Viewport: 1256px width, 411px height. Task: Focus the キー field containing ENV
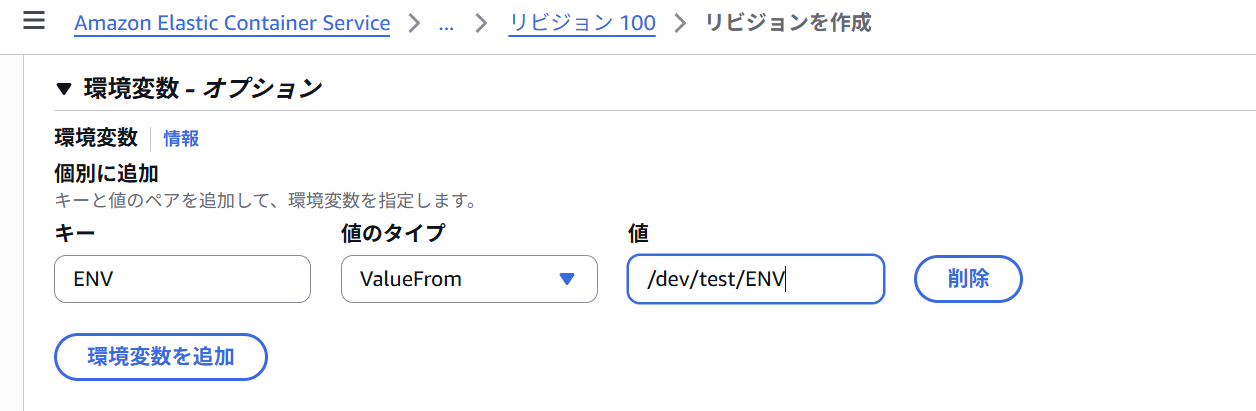[x=182, y=279]
